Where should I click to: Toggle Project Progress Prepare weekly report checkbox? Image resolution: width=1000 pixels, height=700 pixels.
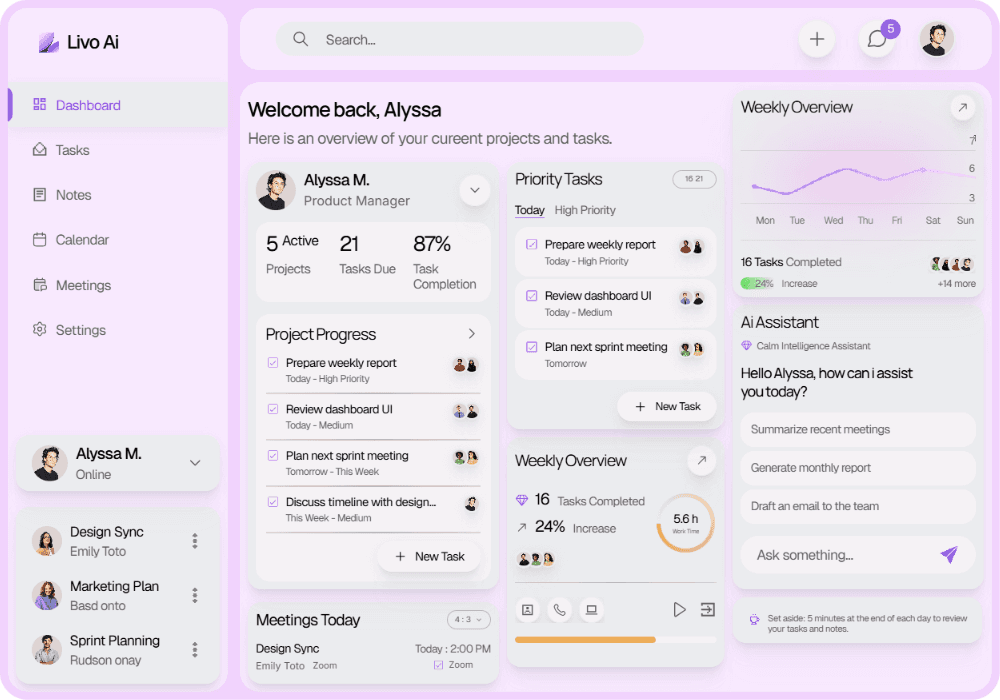[x=273, y=363]
